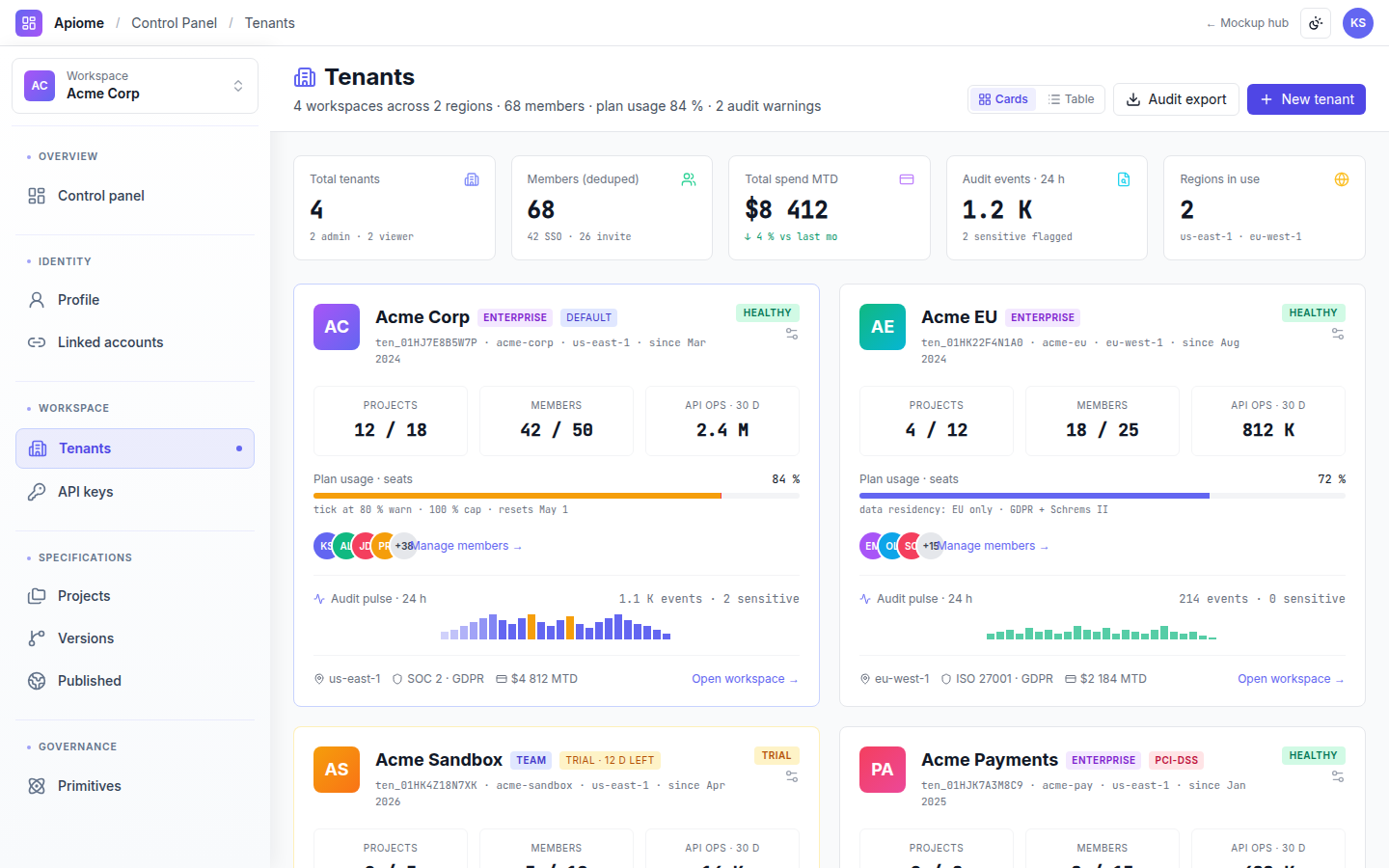Click Acme Corp API OPS 2.4 M stat

pos(722,420)
